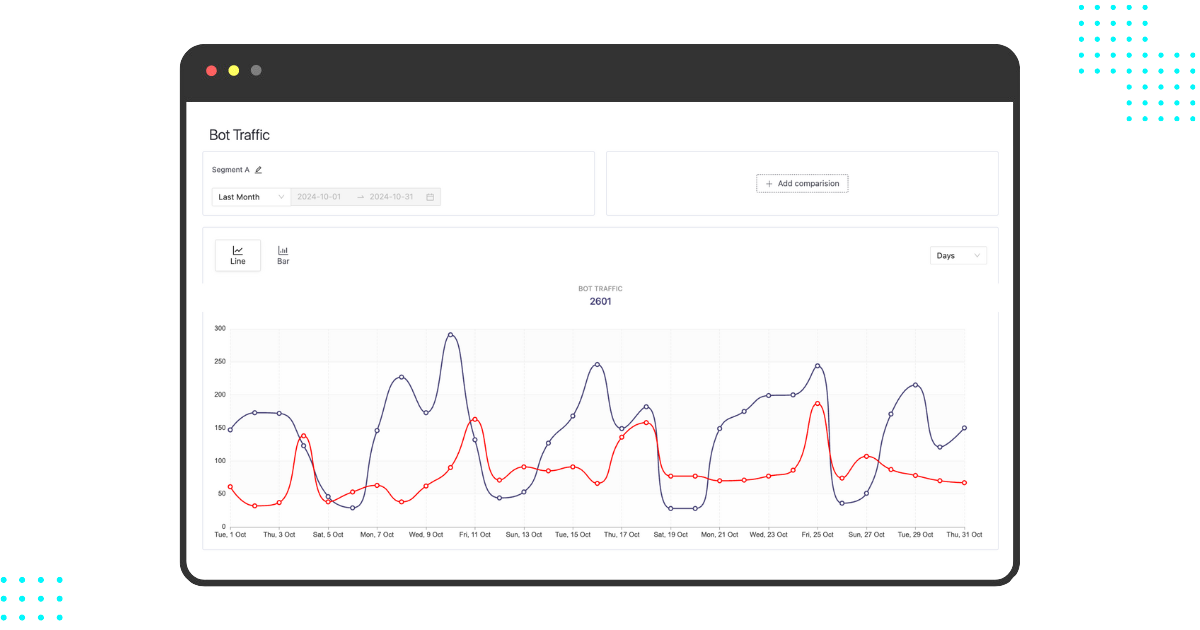Viewport: 1200px width, 630px height.
Task: Click the Segment A label
Action: tap(228, 169)
